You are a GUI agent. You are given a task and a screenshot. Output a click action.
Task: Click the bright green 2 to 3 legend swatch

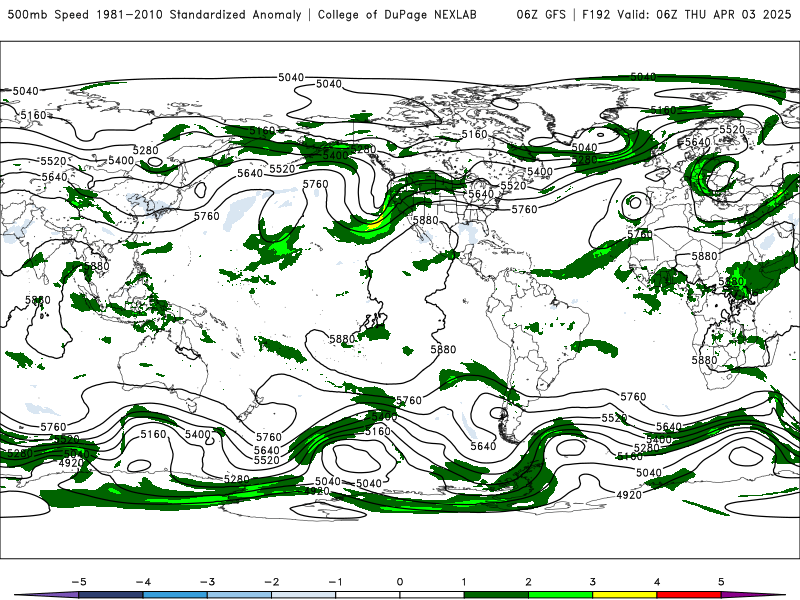560,595
